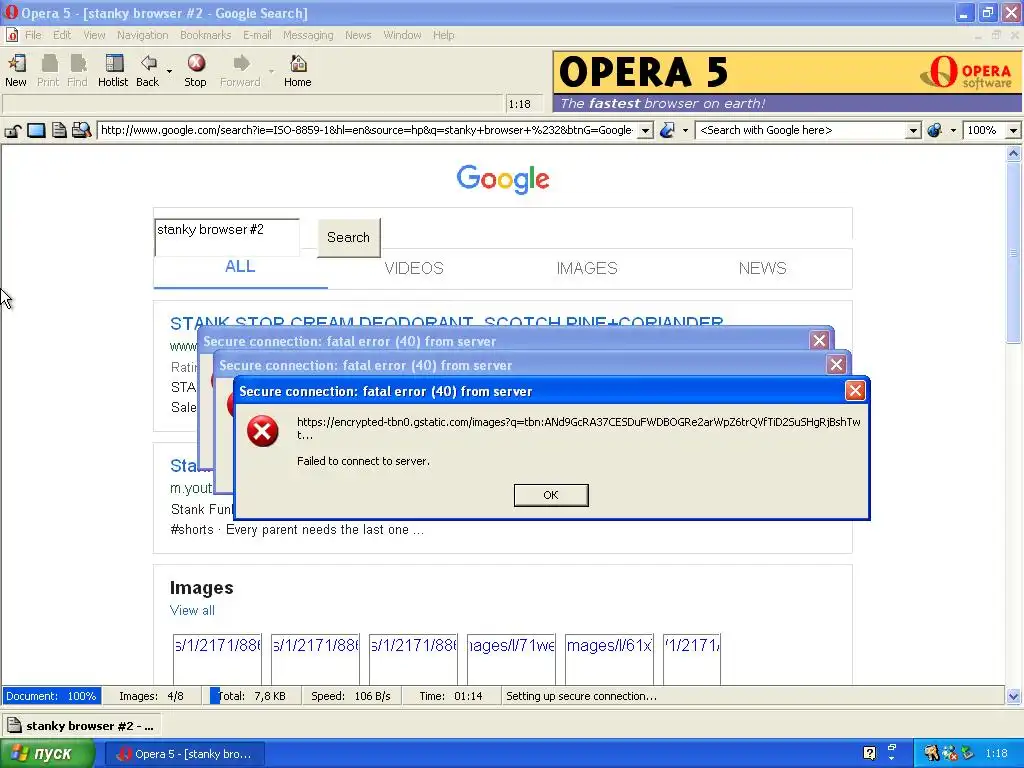This screenshot has height=768, width=1024.
Task: Open the File menu
Action: coord(33,35)
